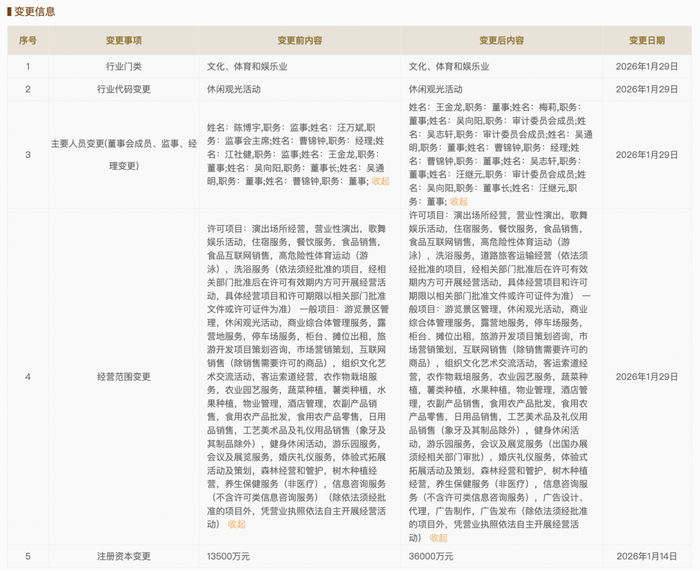The width and height of the screenshot is (700, 571).
Task: Click the row 1 after-change 文化、体育和娱乐业 cell
Action: tap(449, 67)
